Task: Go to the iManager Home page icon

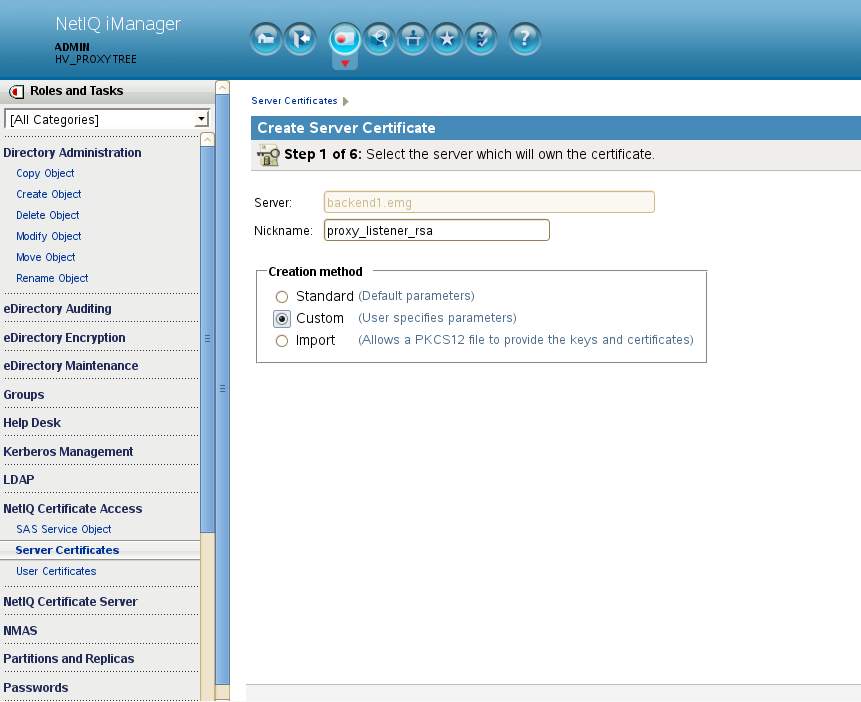Action: click(x=266, y=38)
